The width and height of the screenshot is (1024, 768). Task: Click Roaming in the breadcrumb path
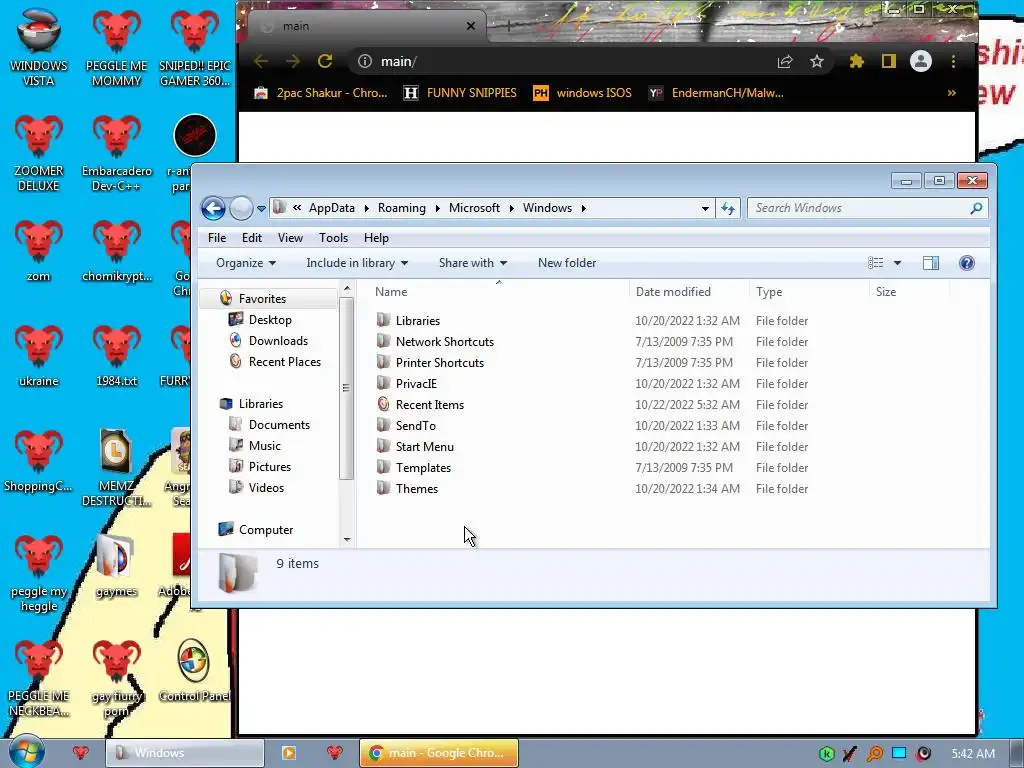[x=402, y=208]
